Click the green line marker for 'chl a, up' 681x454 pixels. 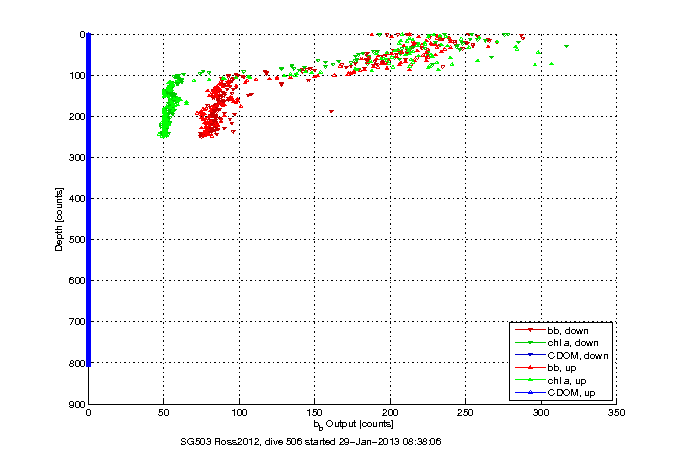point(530,380)
